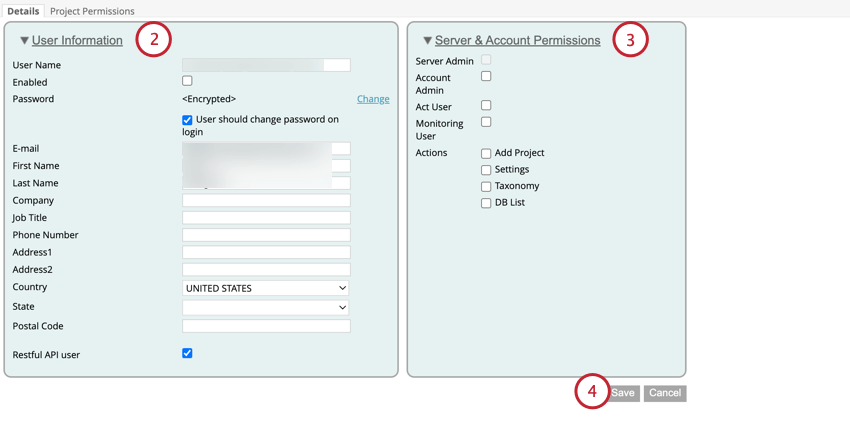Enable the Monitoring User checkbox

(x=486, y=122)
